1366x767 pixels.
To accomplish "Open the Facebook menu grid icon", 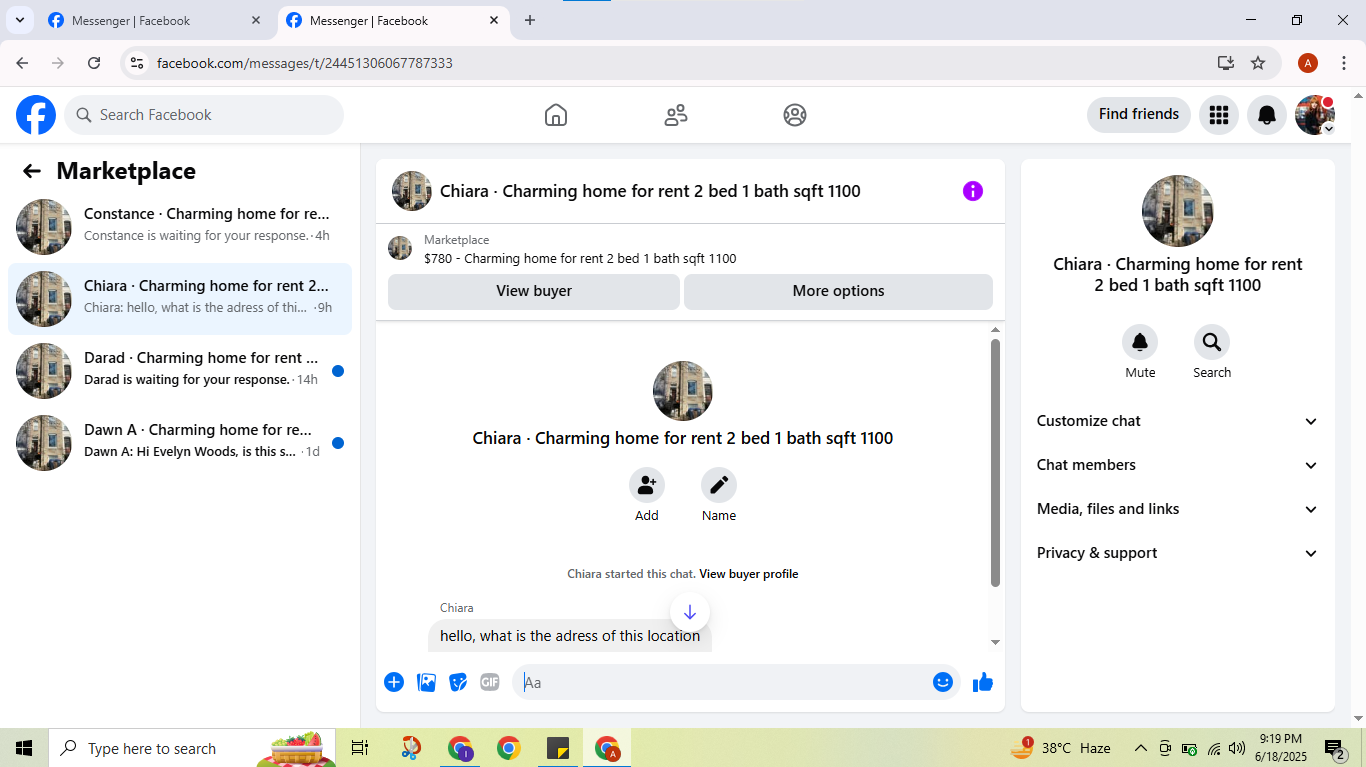I will pyautogui.click(x=1218, y=115).
